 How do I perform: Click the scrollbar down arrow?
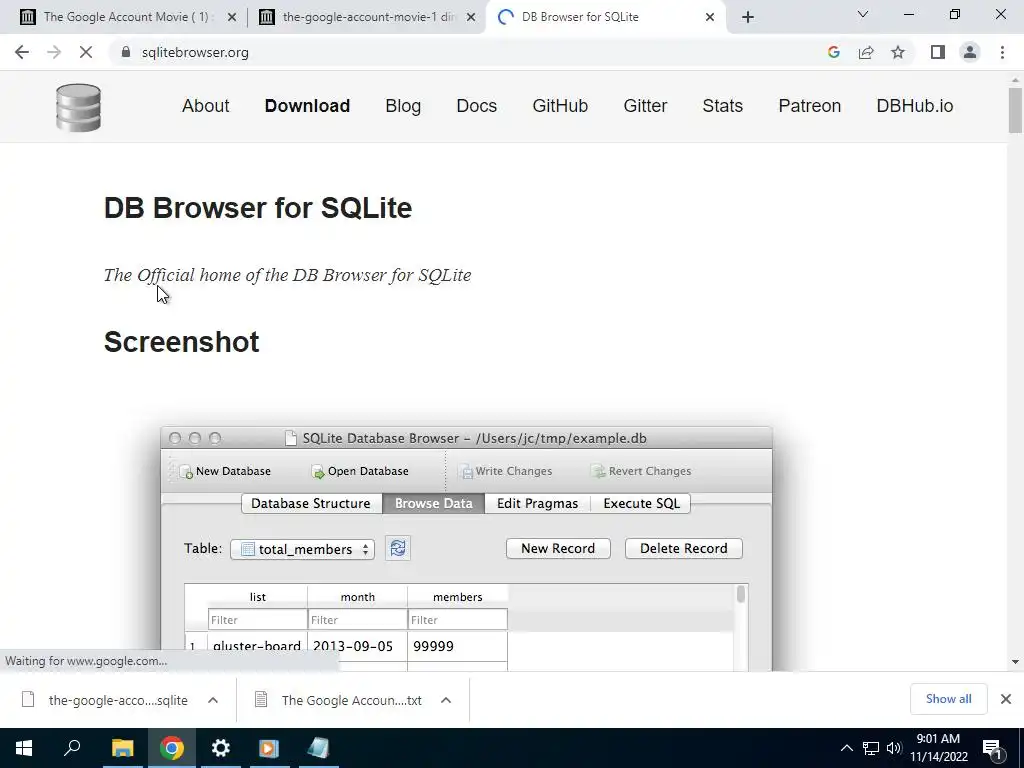(x=1015, y=662)
